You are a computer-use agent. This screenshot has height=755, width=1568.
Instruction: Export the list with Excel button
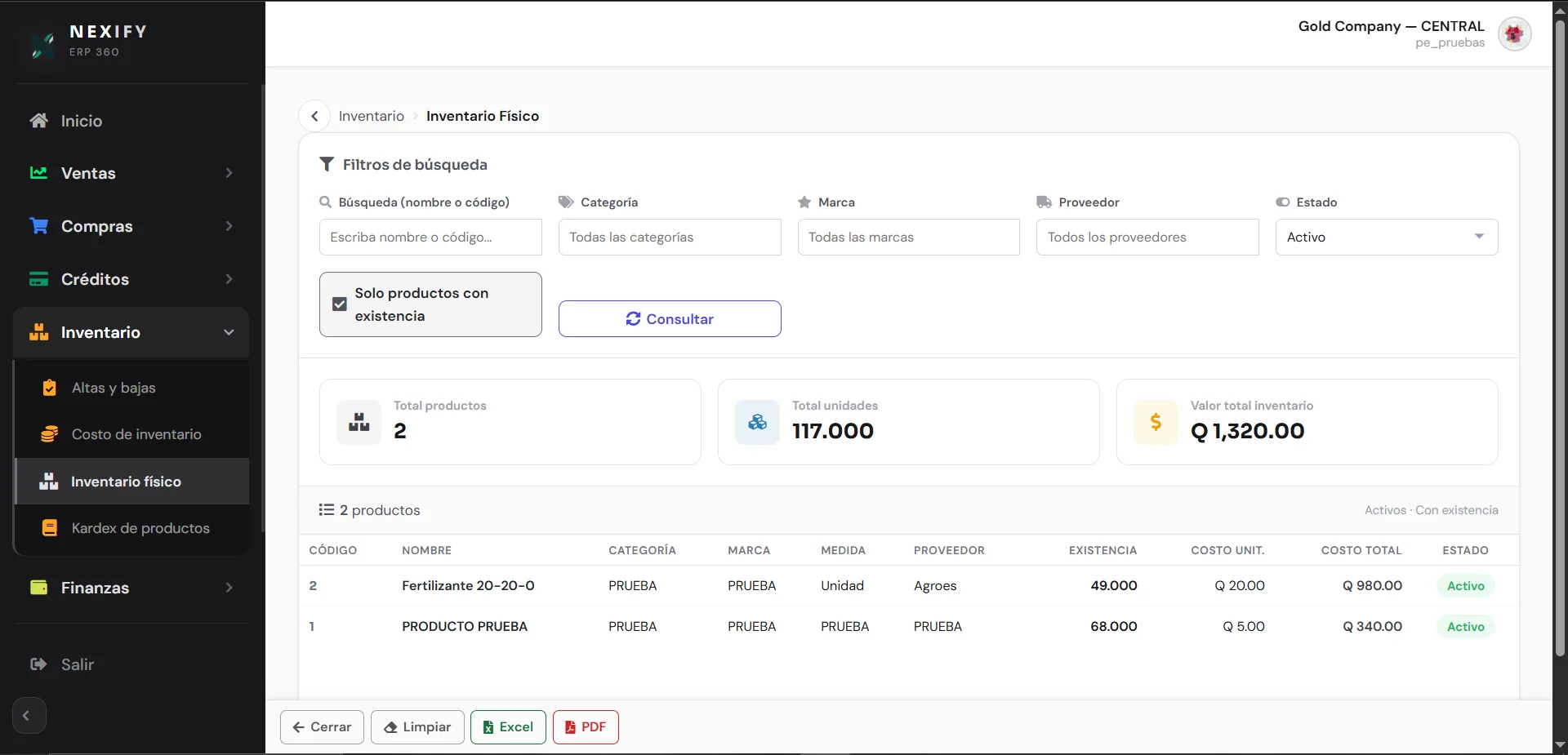click(x=508, y=727)
